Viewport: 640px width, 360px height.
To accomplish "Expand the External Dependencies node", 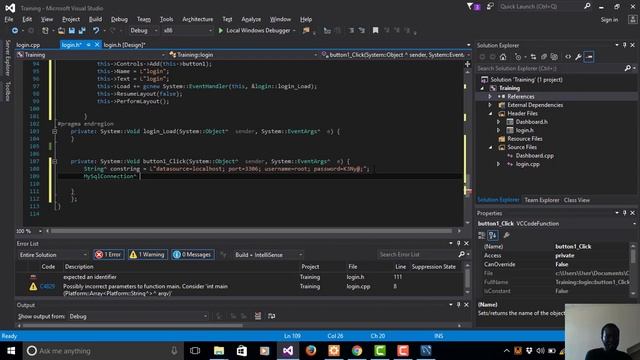I will [490, 105].
